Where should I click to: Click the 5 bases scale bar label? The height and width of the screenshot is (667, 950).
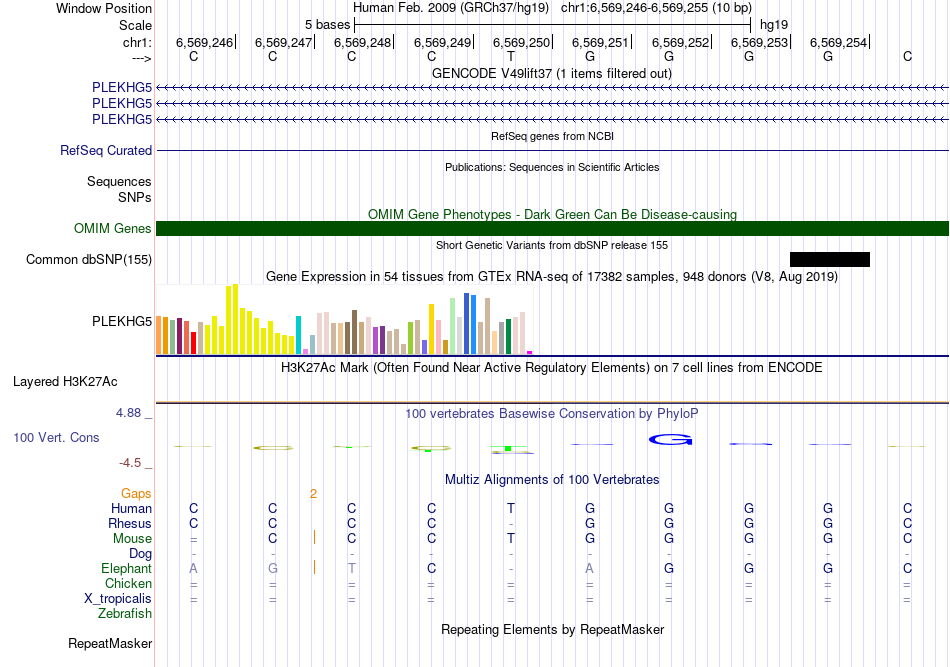pyautogui.click(x=327, y=25)
